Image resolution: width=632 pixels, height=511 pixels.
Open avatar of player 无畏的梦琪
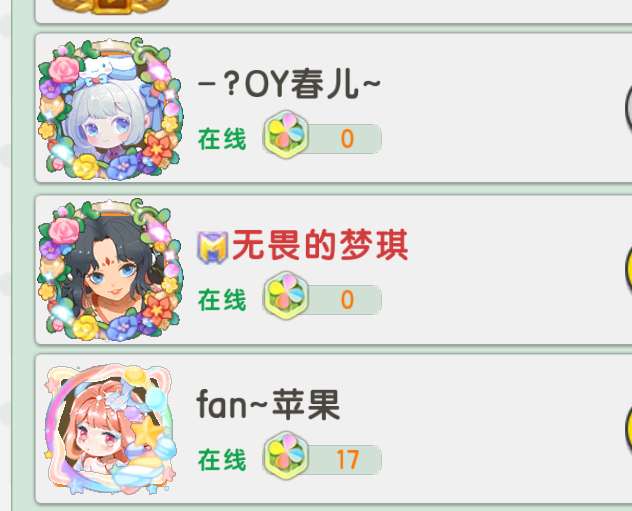pos(110,270)
